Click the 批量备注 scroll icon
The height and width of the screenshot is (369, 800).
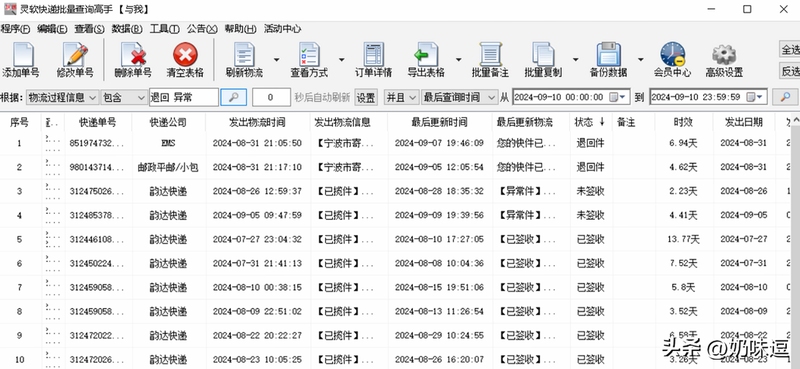click(x=490, y=55)
